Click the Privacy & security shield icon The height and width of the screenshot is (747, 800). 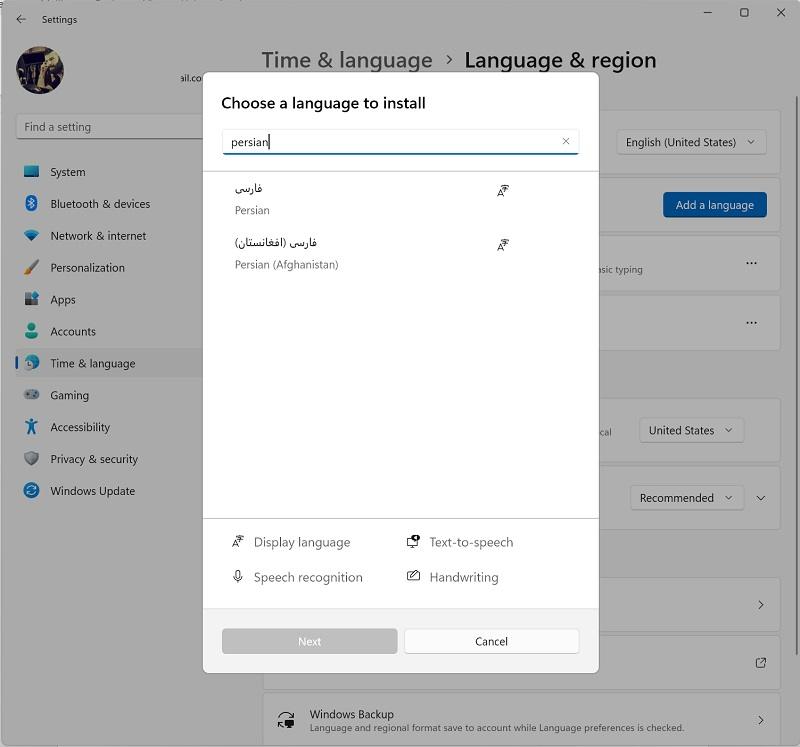(x=32, y=459)
